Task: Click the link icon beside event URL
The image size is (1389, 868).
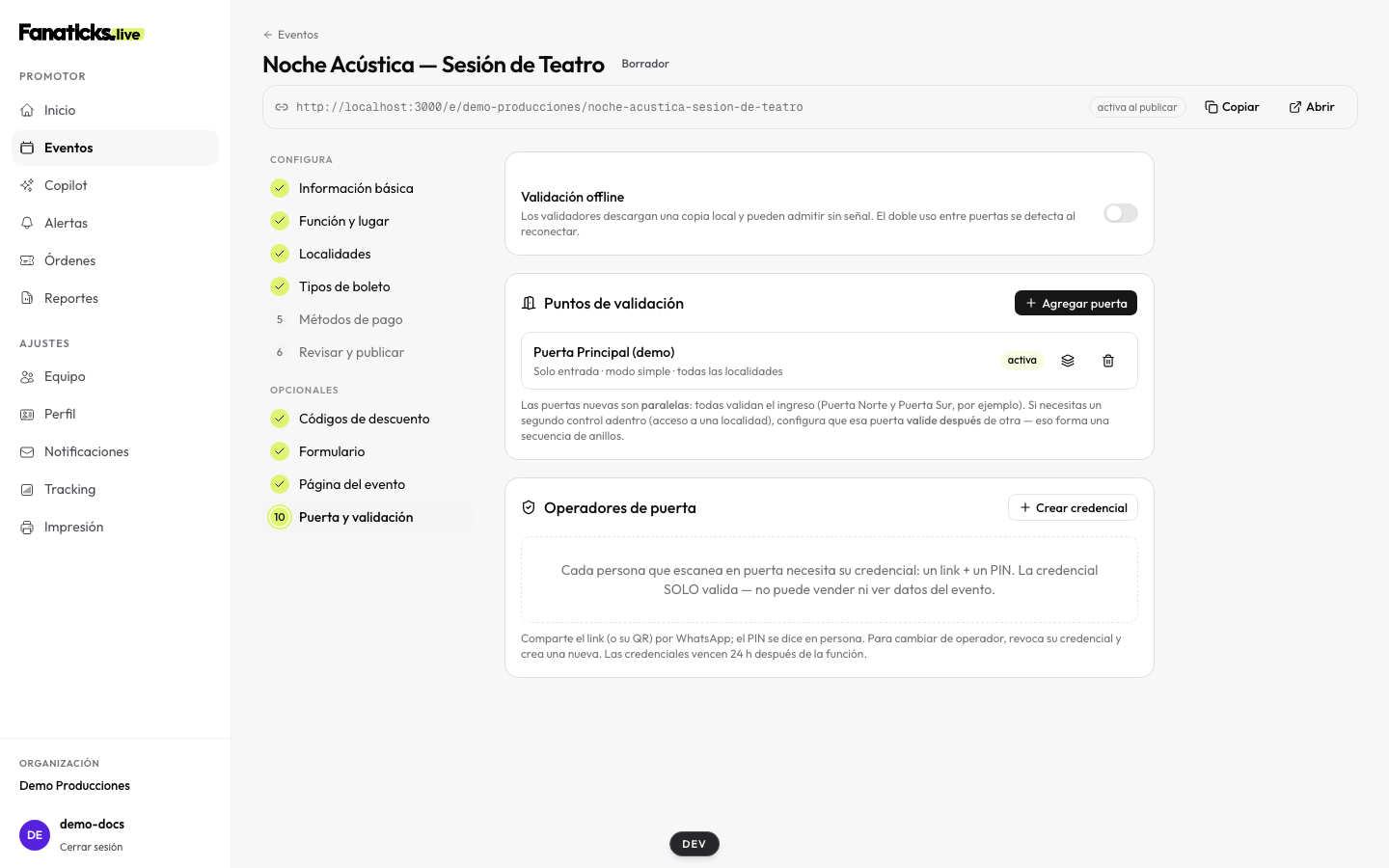Action: tap(282, 107)
